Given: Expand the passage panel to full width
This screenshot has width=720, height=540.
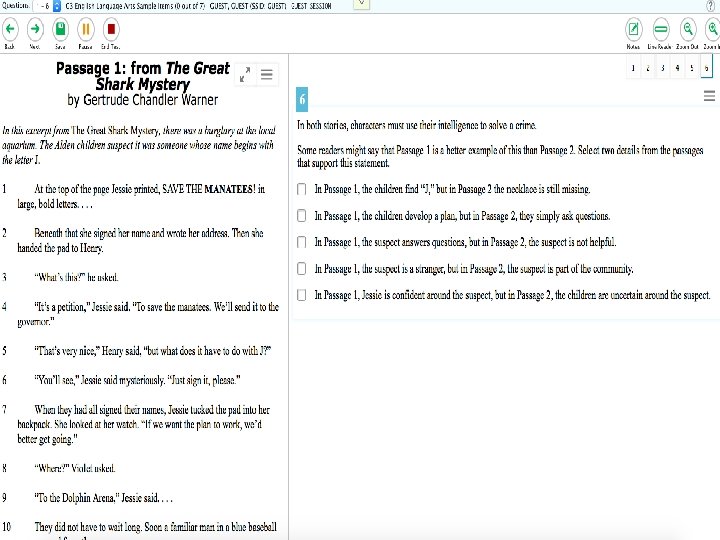Looking at the screenshot, I should tap(245, 74).
